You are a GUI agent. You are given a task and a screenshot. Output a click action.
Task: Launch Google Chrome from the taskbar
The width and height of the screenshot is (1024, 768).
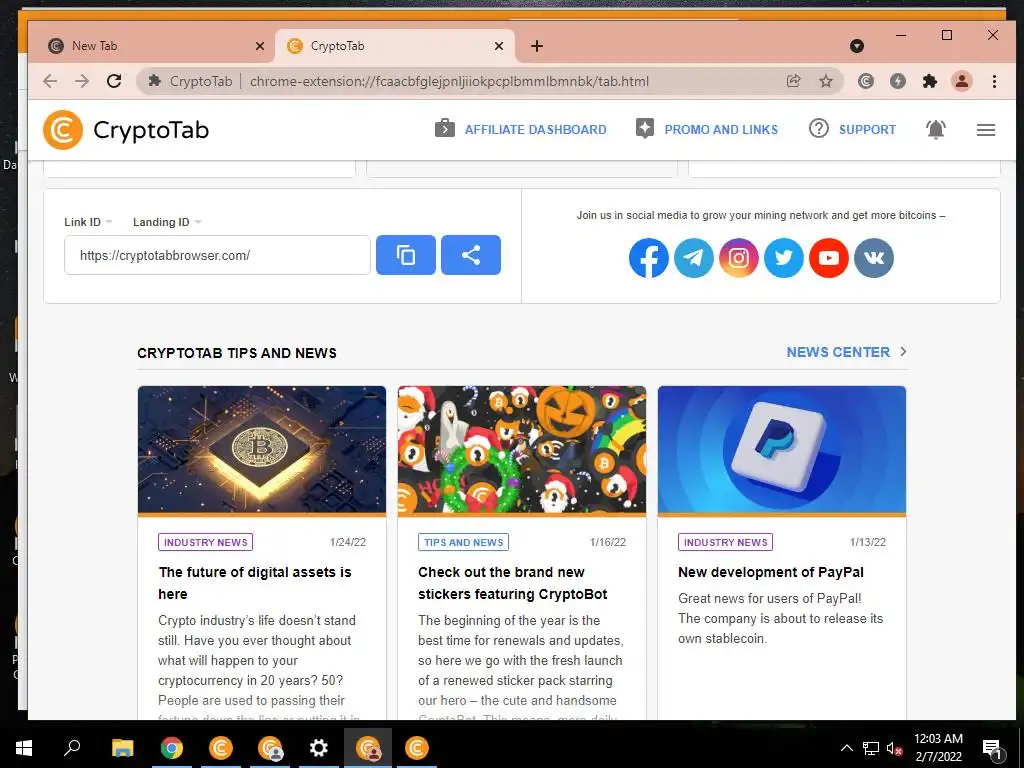(172, 748)
